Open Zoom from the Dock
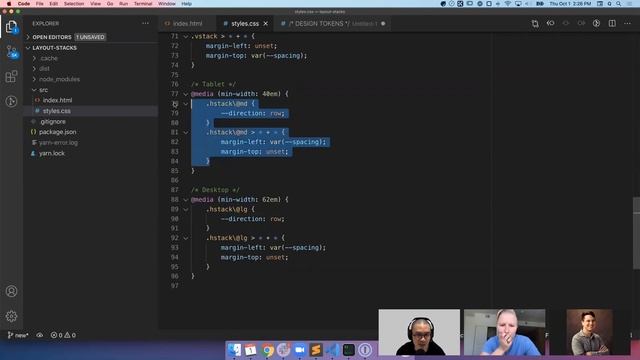The height and width of the screenshot is (360, 640). (300, 350)
